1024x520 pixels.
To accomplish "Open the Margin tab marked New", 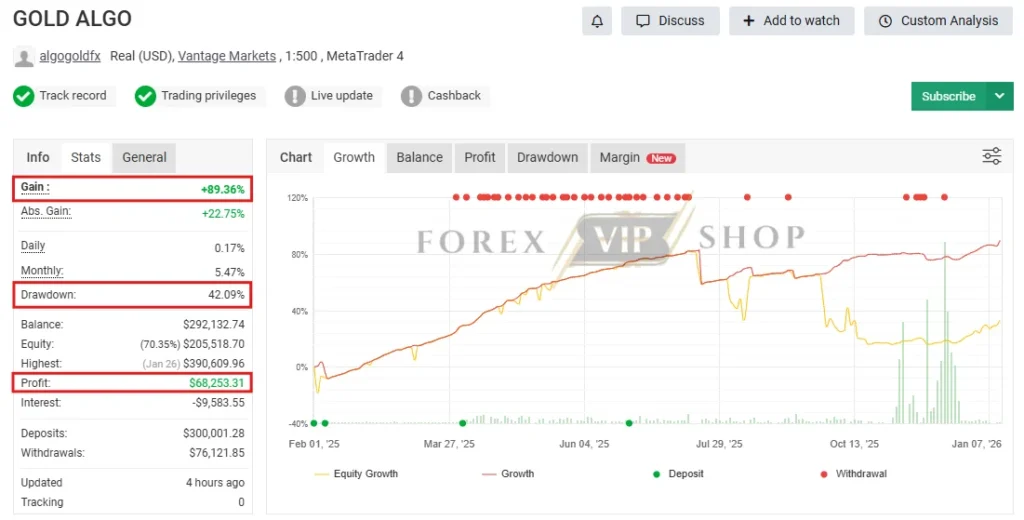I will (637, 157).
